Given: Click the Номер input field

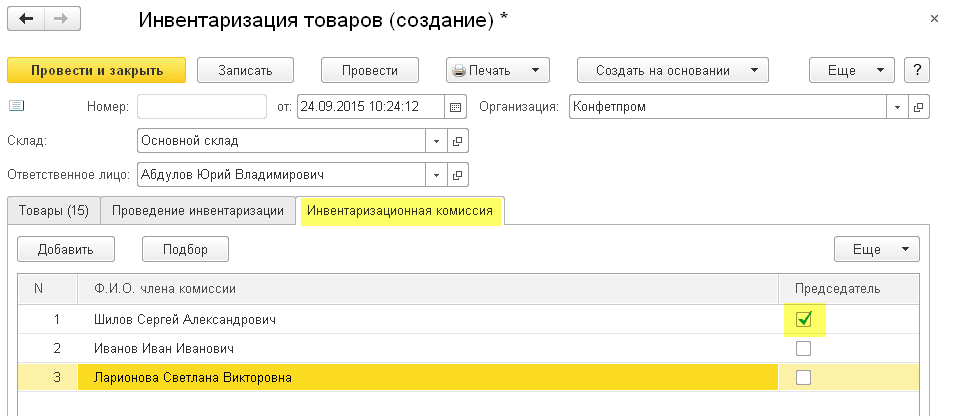Looking at the screenshot, I should (x=201, y=106).
